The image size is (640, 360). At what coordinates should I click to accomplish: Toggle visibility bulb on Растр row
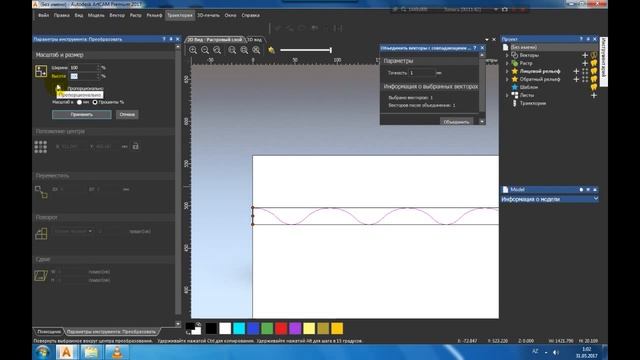point(594,63)
